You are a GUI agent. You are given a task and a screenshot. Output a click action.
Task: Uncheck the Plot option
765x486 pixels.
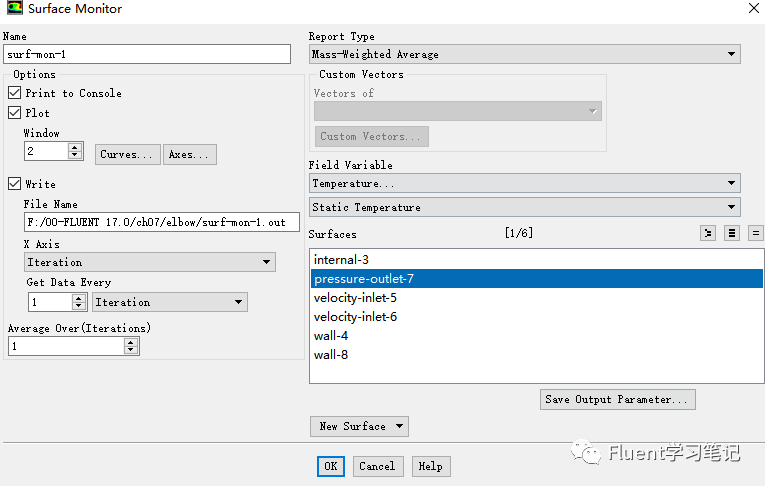point(15,113)
